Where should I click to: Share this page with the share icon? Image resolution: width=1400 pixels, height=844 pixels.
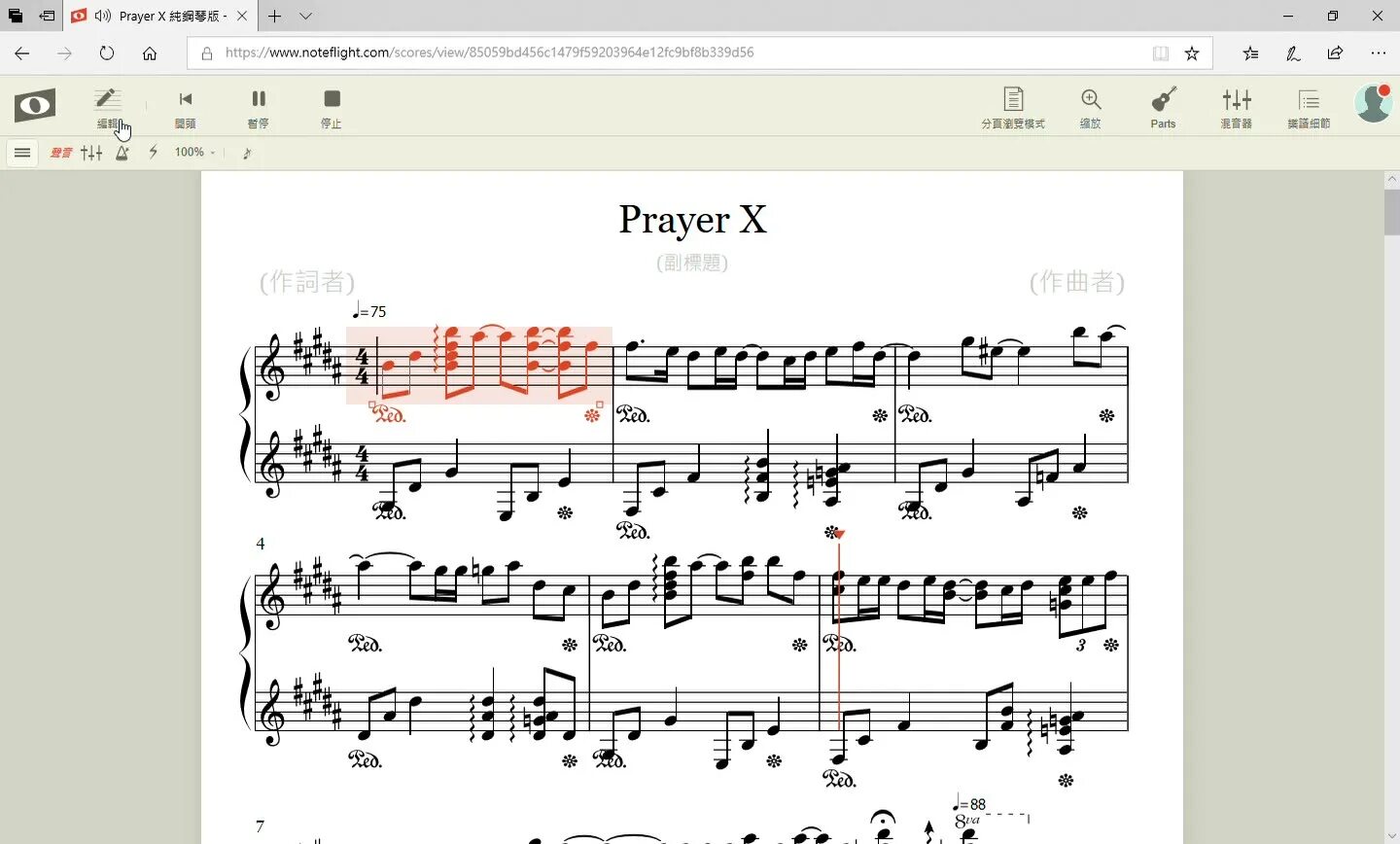(1336, 53)
